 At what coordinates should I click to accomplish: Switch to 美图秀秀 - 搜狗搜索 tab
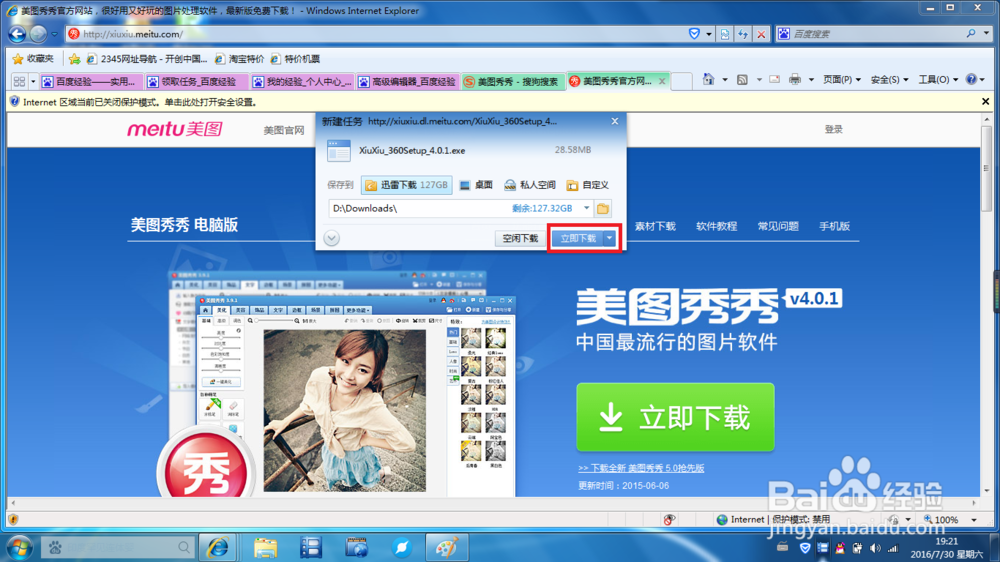click(512, 81)
